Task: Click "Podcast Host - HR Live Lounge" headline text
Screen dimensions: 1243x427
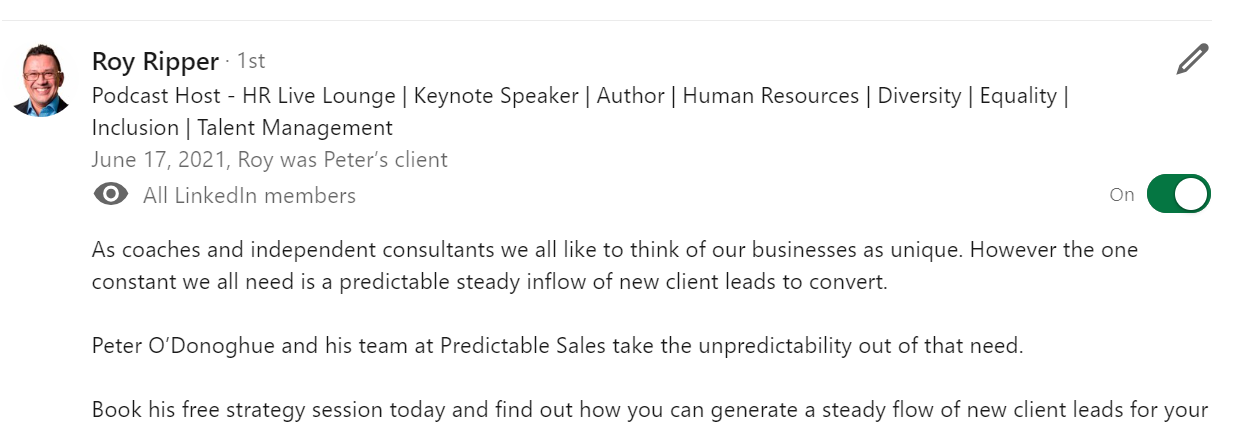Action: 243,96
